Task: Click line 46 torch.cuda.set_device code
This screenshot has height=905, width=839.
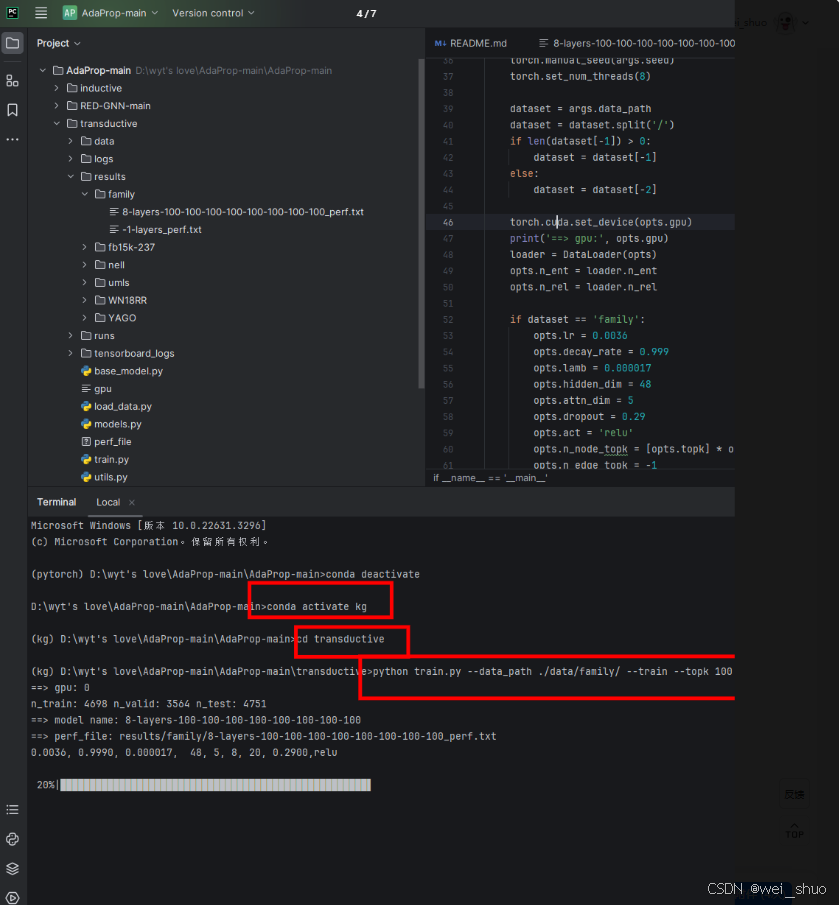Action: (x=600, y=222)
